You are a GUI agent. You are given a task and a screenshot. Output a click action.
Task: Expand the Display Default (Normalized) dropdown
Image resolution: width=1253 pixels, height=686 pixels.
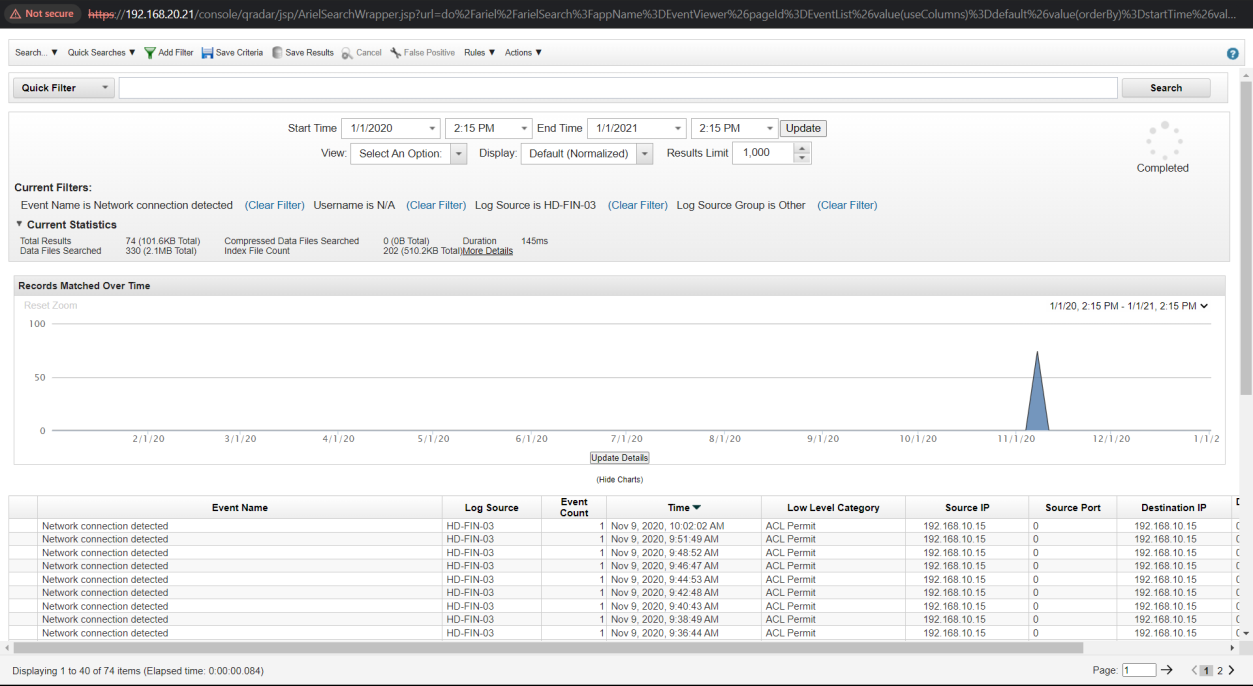[644, 154]
